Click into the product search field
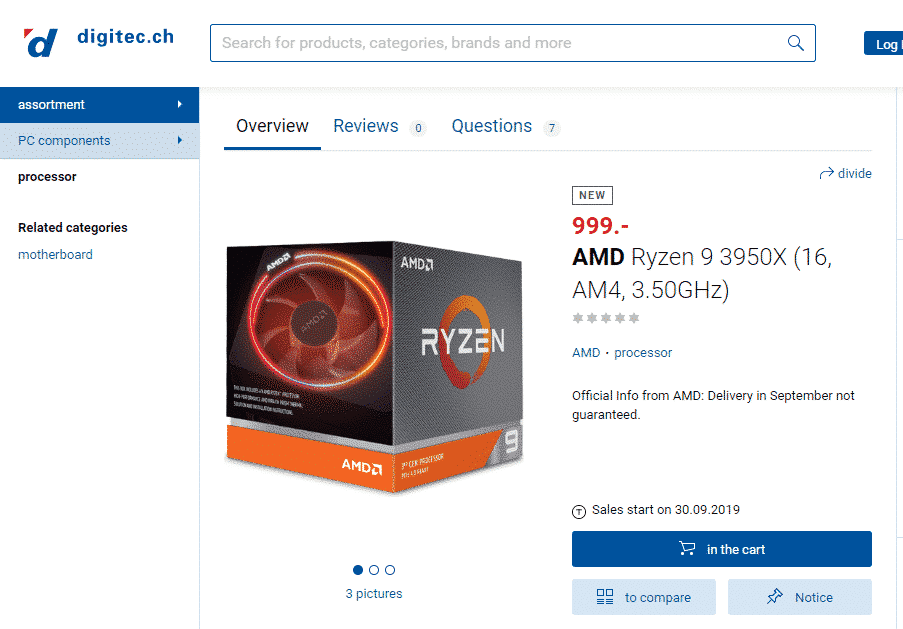The height and width of the screenshot is (629, 903). [x=501, y=43]
